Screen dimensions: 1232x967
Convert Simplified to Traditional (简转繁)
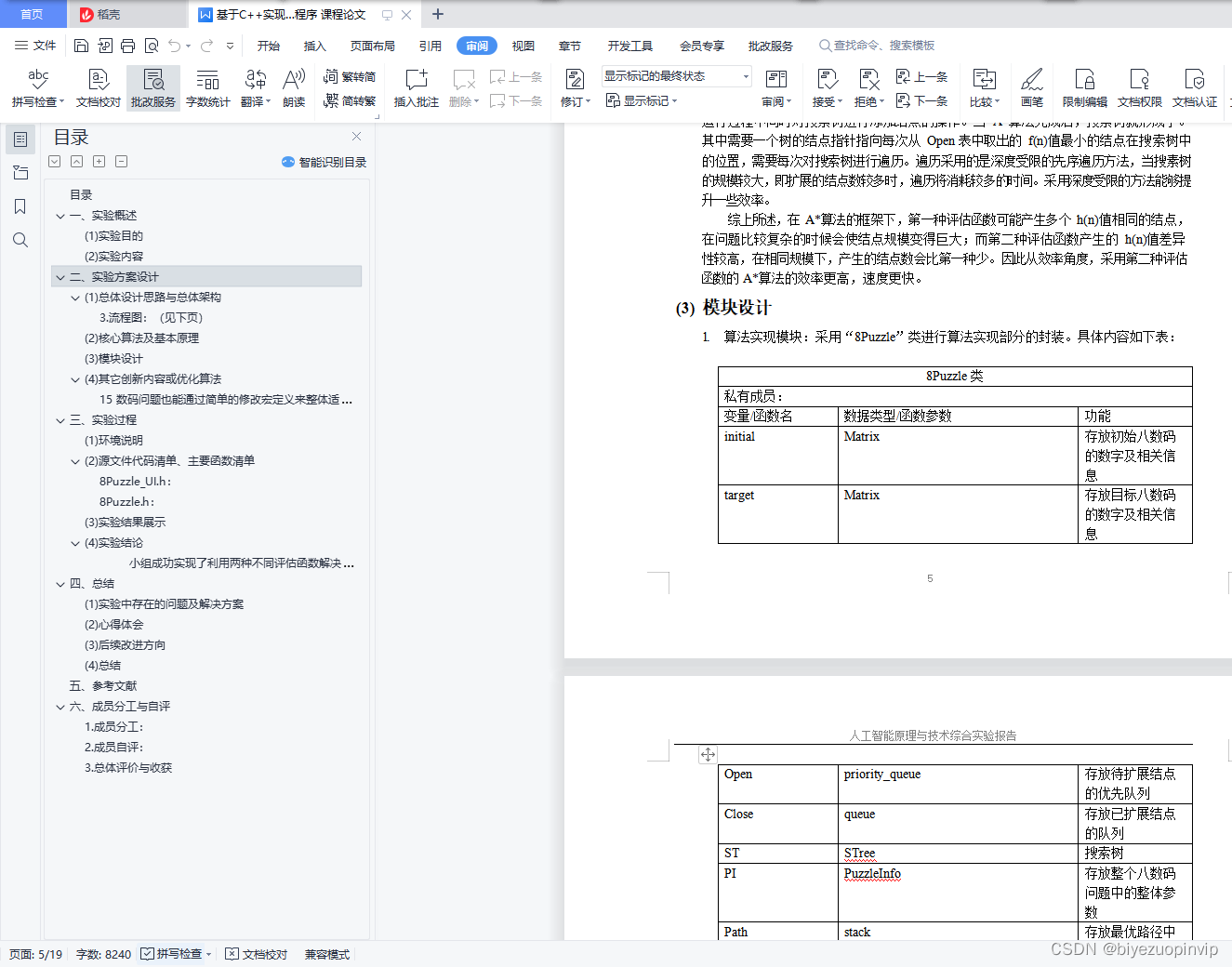pyautogui.click(x=350, y=100)
